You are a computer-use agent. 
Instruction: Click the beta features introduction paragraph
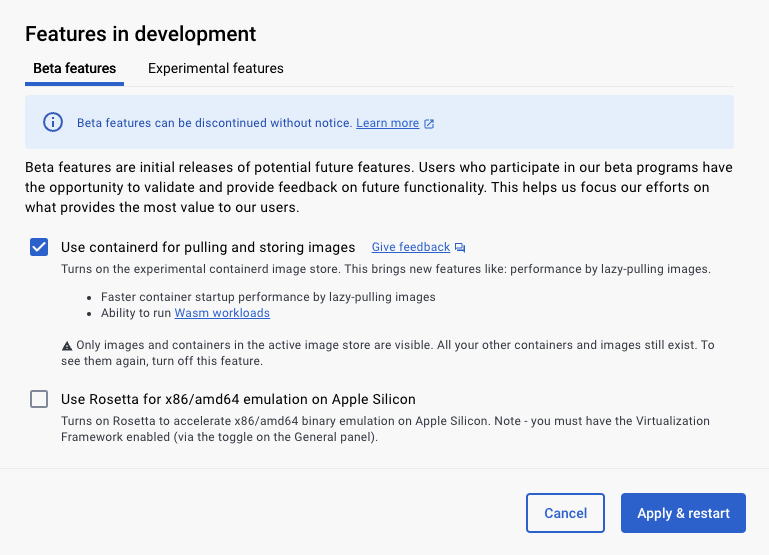click(380, 187)
